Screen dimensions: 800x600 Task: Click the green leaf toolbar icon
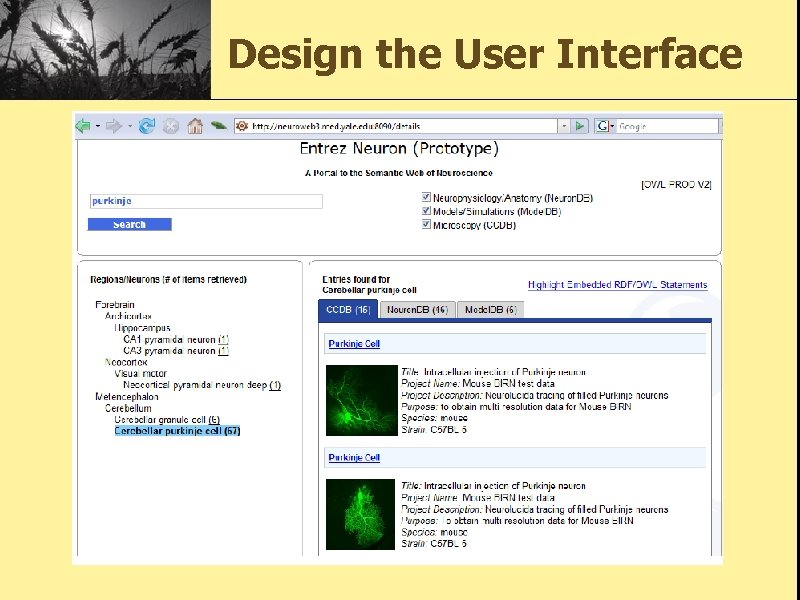click(x=218, y=125)
